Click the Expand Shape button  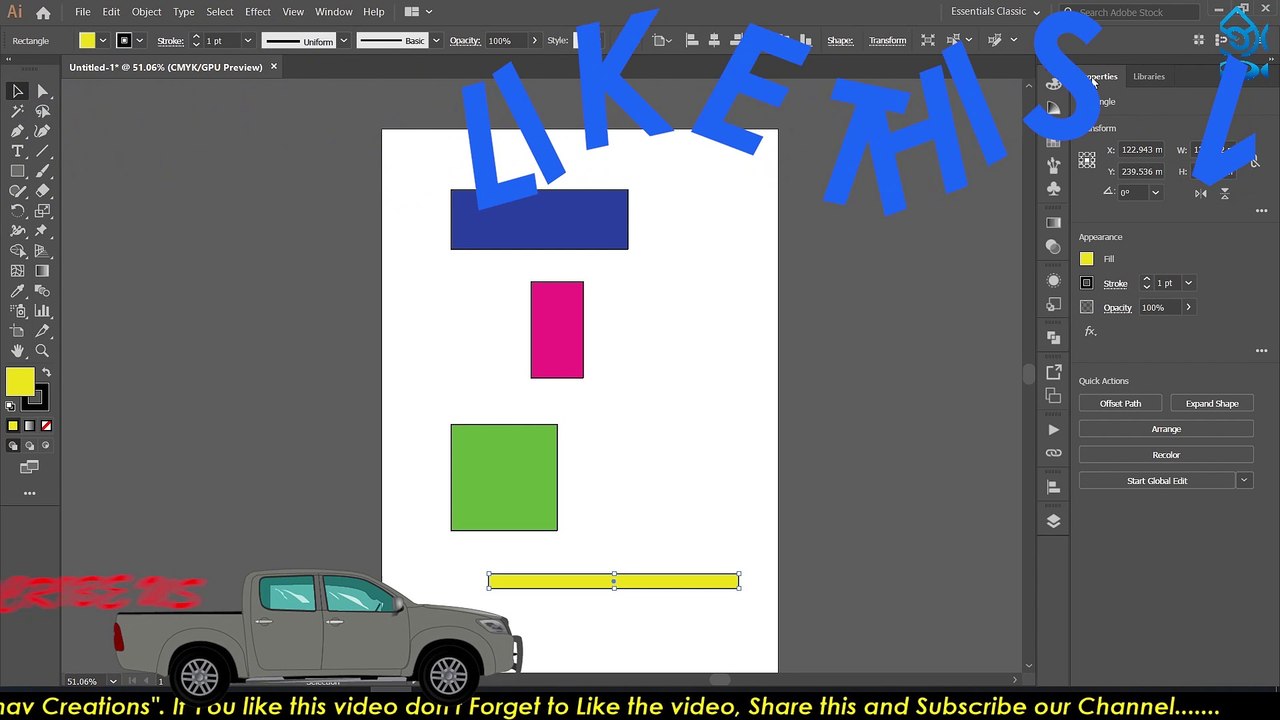pos(1212,404)
